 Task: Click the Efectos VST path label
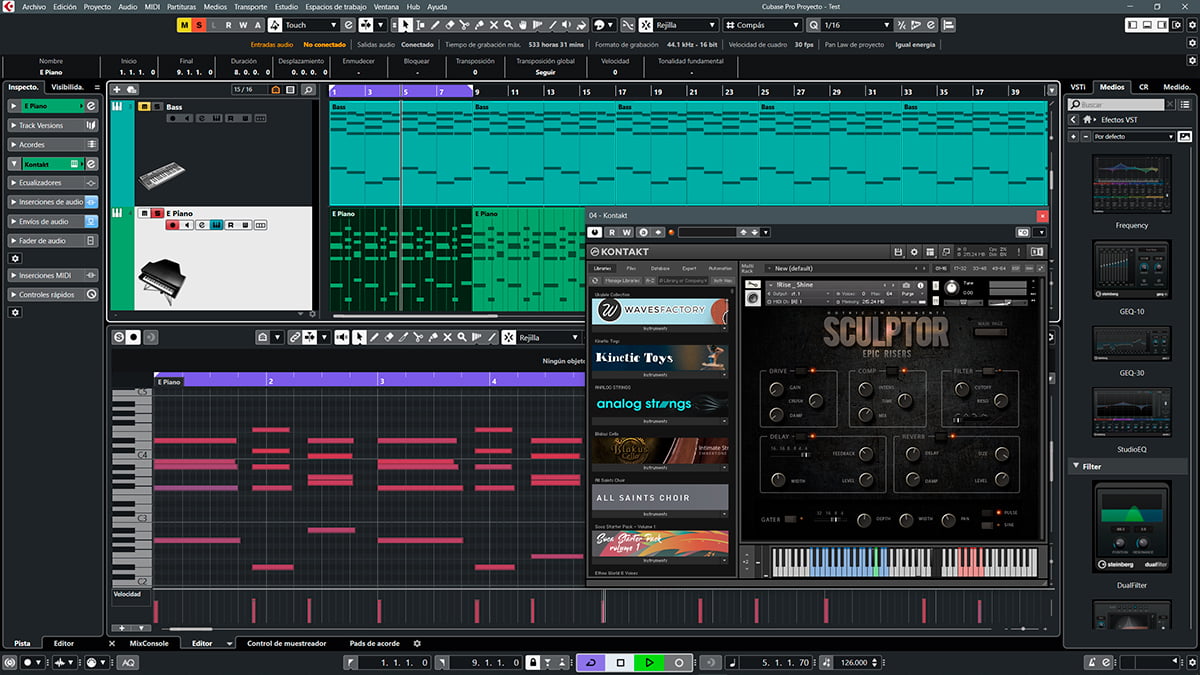coord(1119,119)
